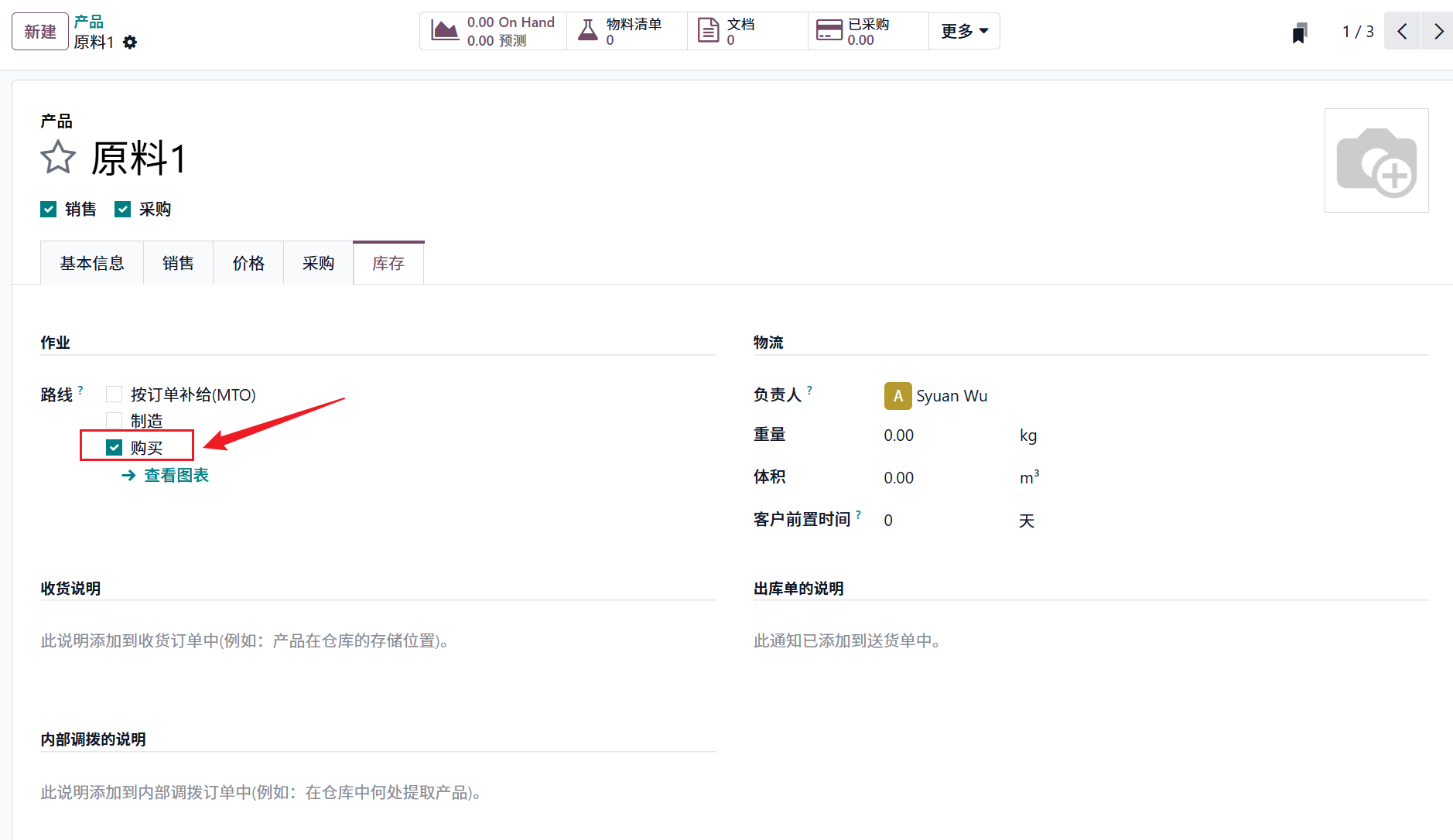Mark product as favorite with star icon
The width and height of the screenshot is (1453, 840).
(58, 158)
